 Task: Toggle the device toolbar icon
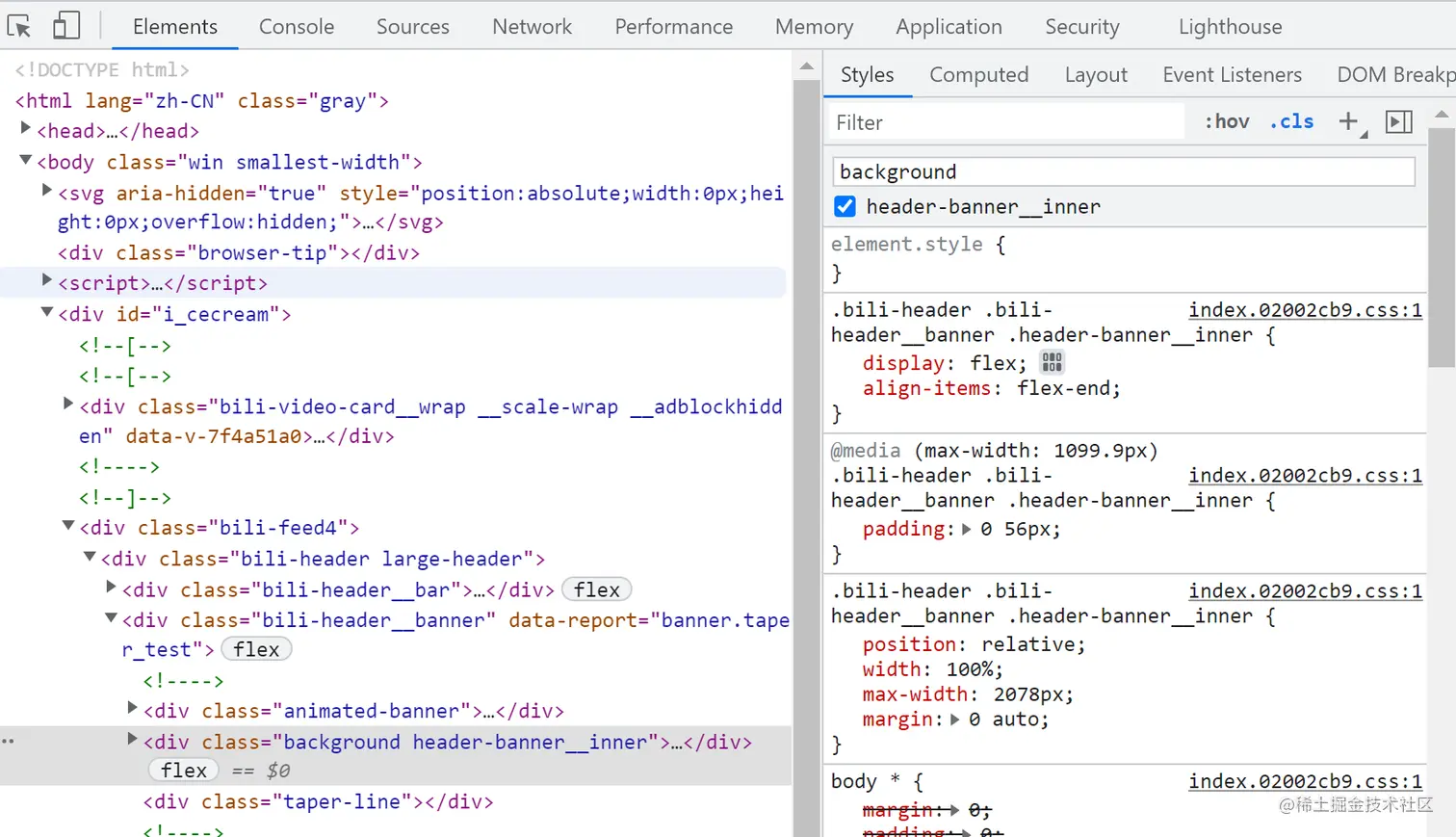pyautogui.click(x=66, y=26)
